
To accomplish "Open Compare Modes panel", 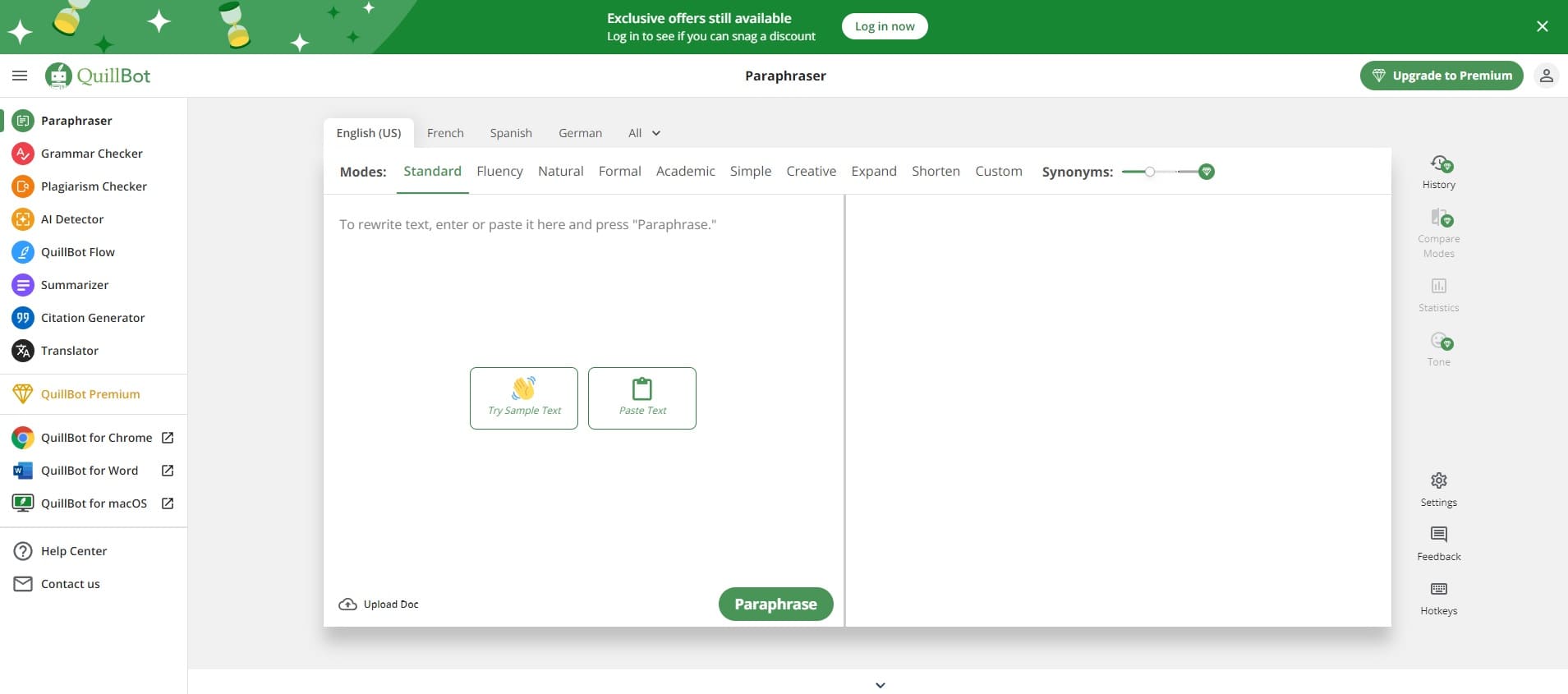I will [1439, 232].
